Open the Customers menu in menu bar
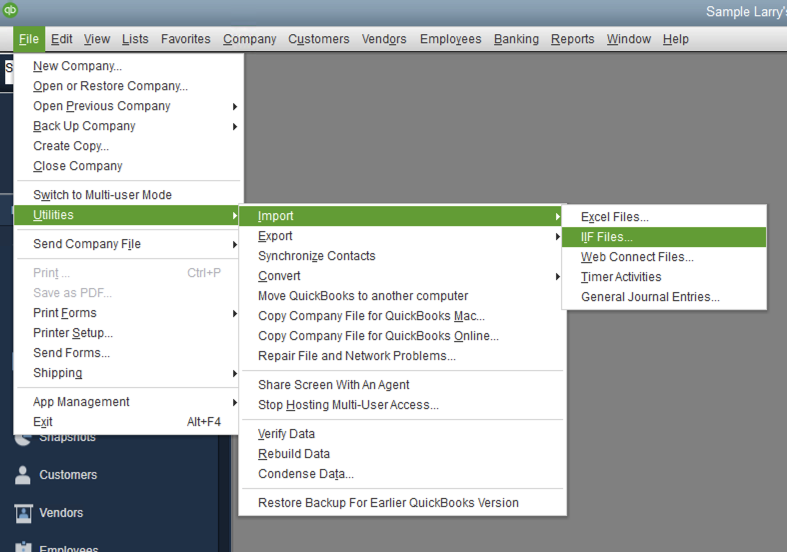The height and width of the screenshot is (552, 787). pos(319,39)
